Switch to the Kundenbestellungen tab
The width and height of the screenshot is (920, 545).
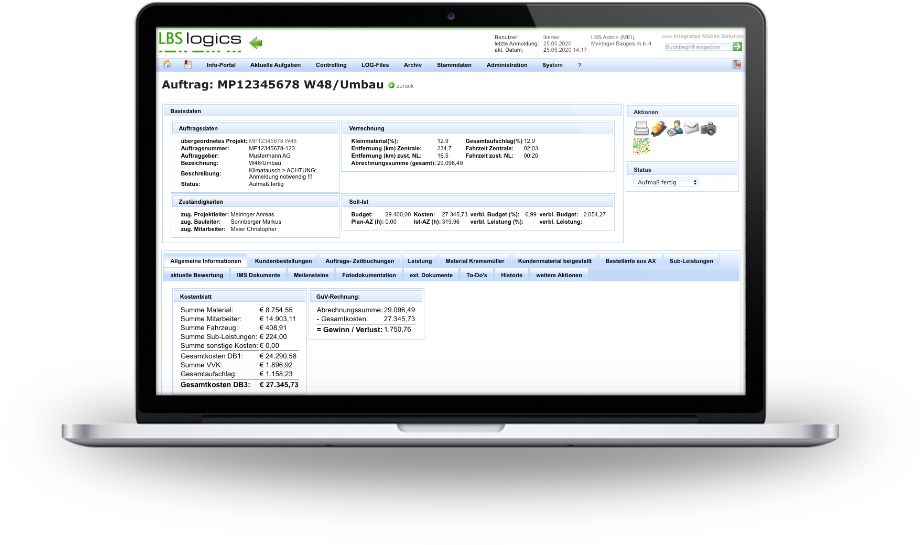point(283,260)
